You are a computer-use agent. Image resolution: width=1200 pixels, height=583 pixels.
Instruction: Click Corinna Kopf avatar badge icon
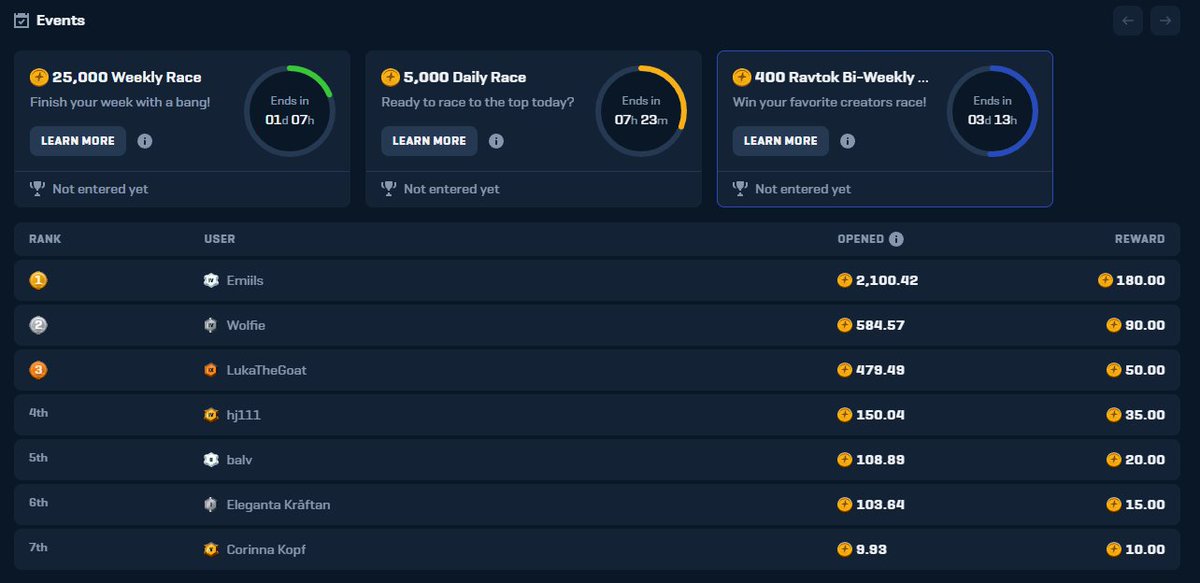[211, 549]
